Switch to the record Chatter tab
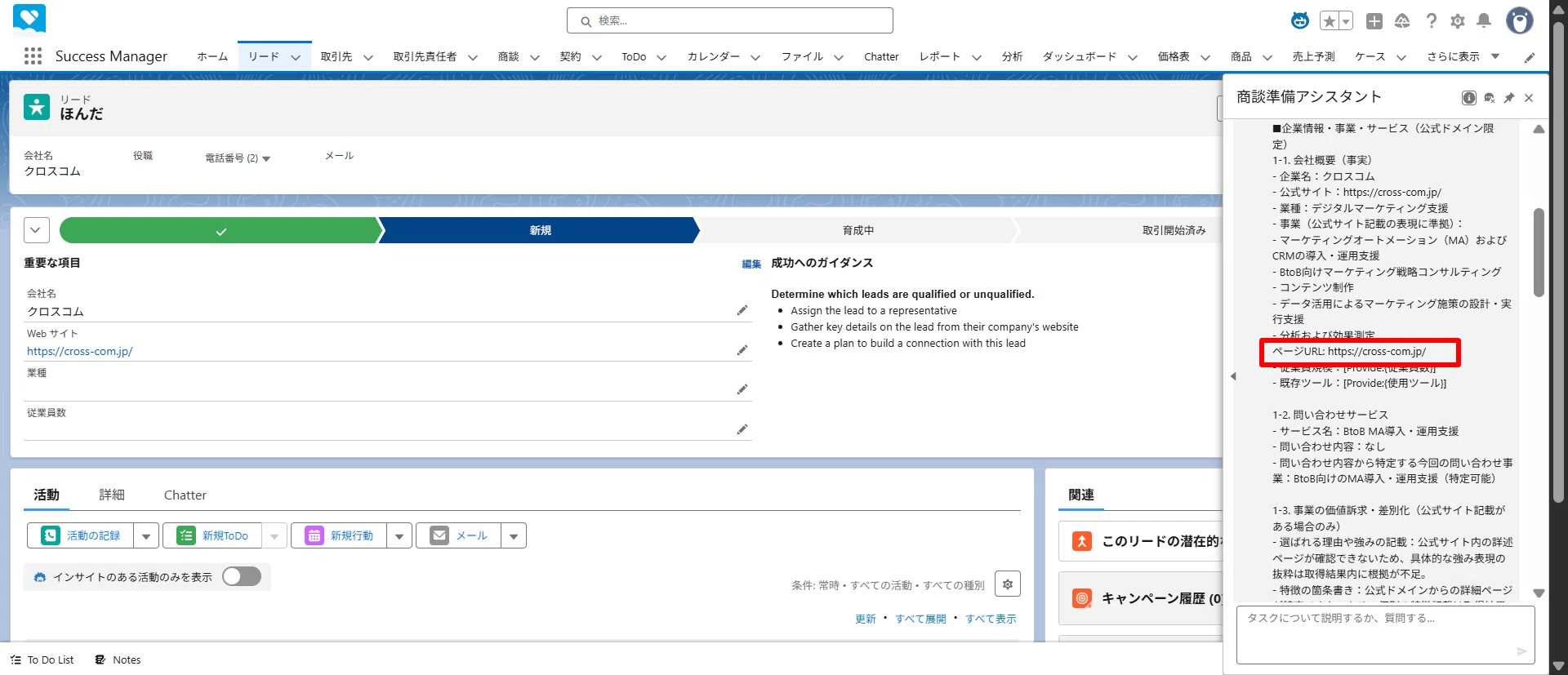 click(x=185, y=495)
